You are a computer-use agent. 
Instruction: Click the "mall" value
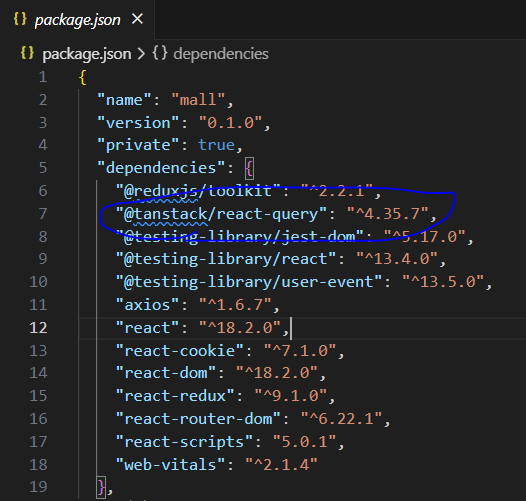click(198, 100)
